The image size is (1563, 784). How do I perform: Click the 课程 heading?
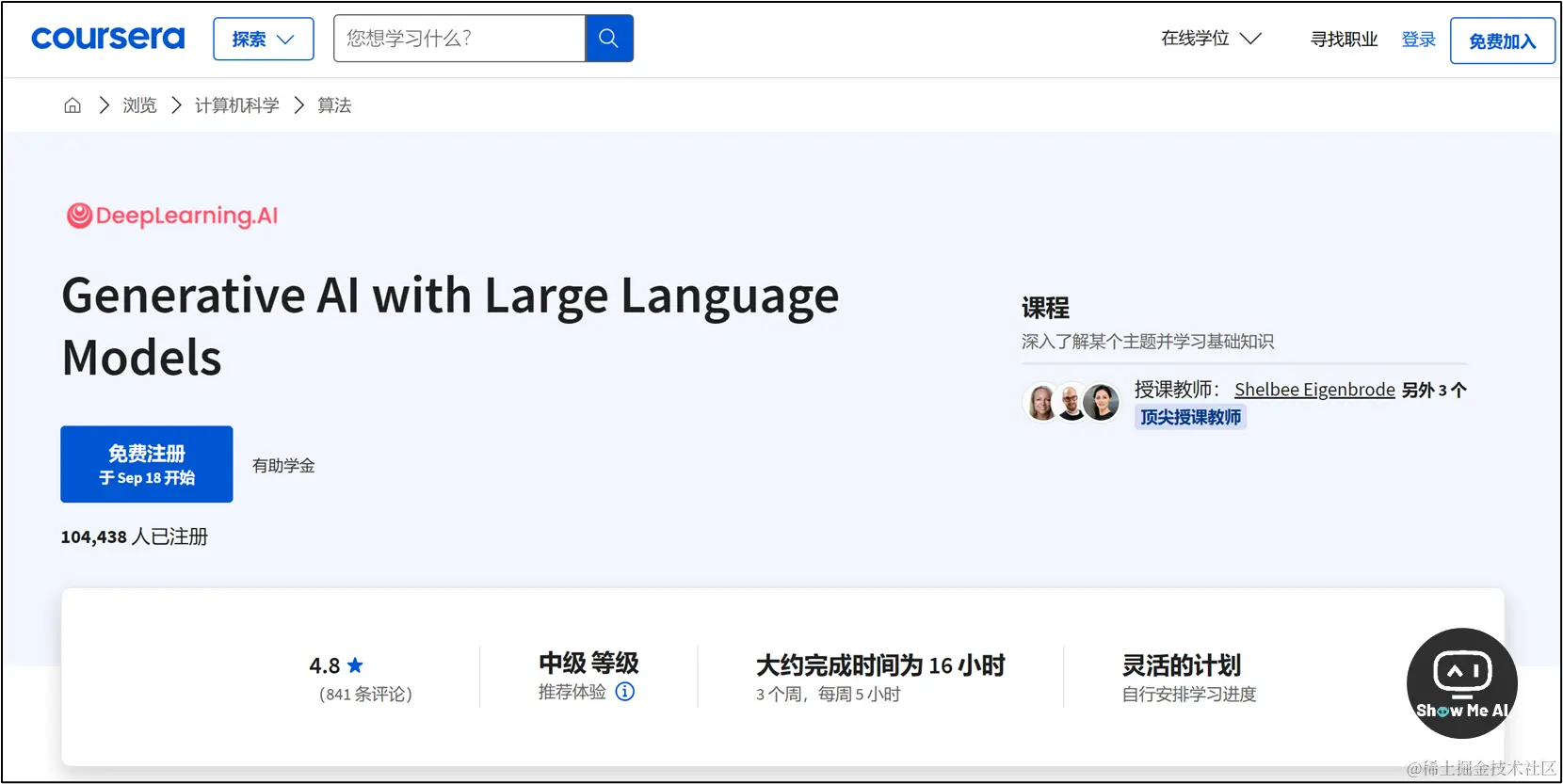[1046, 308]
